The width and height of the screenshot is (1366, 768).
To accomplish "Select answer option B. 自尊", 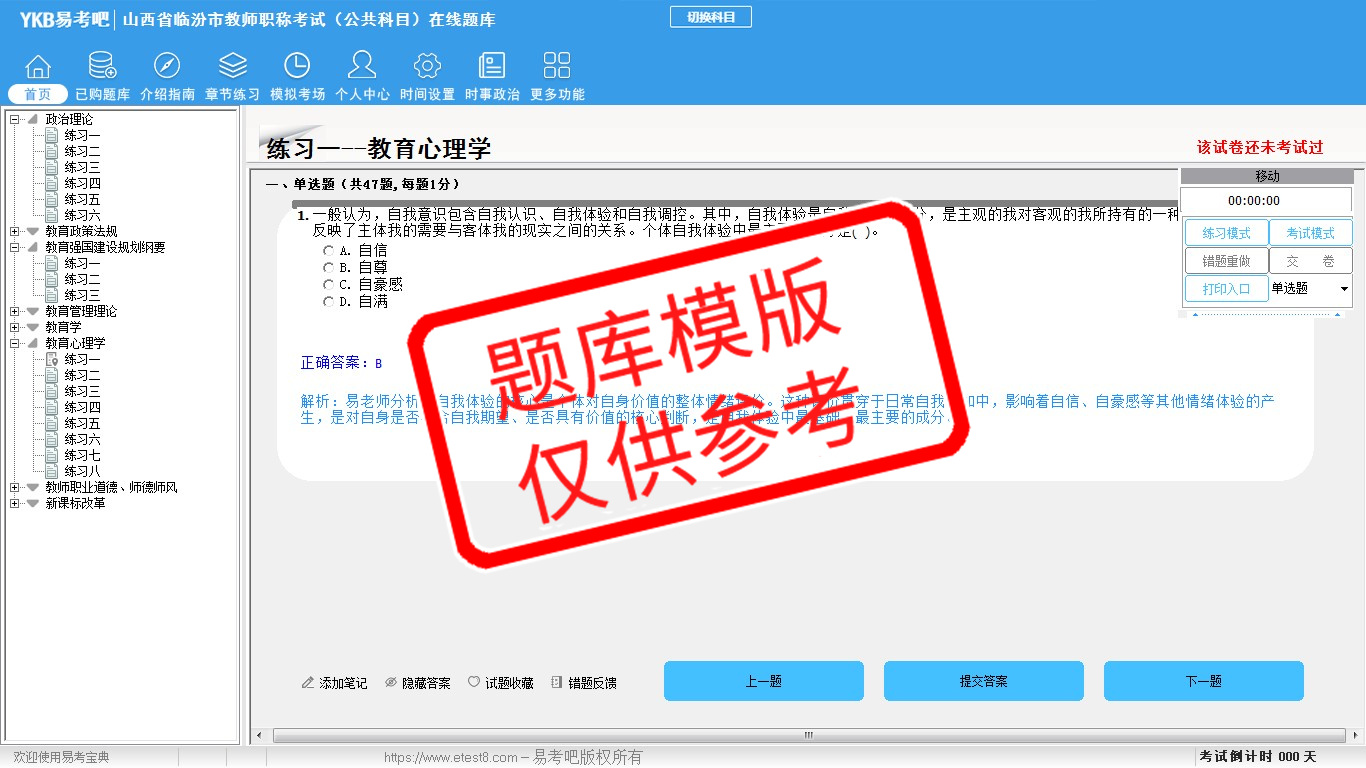I will tap(329, 268).
